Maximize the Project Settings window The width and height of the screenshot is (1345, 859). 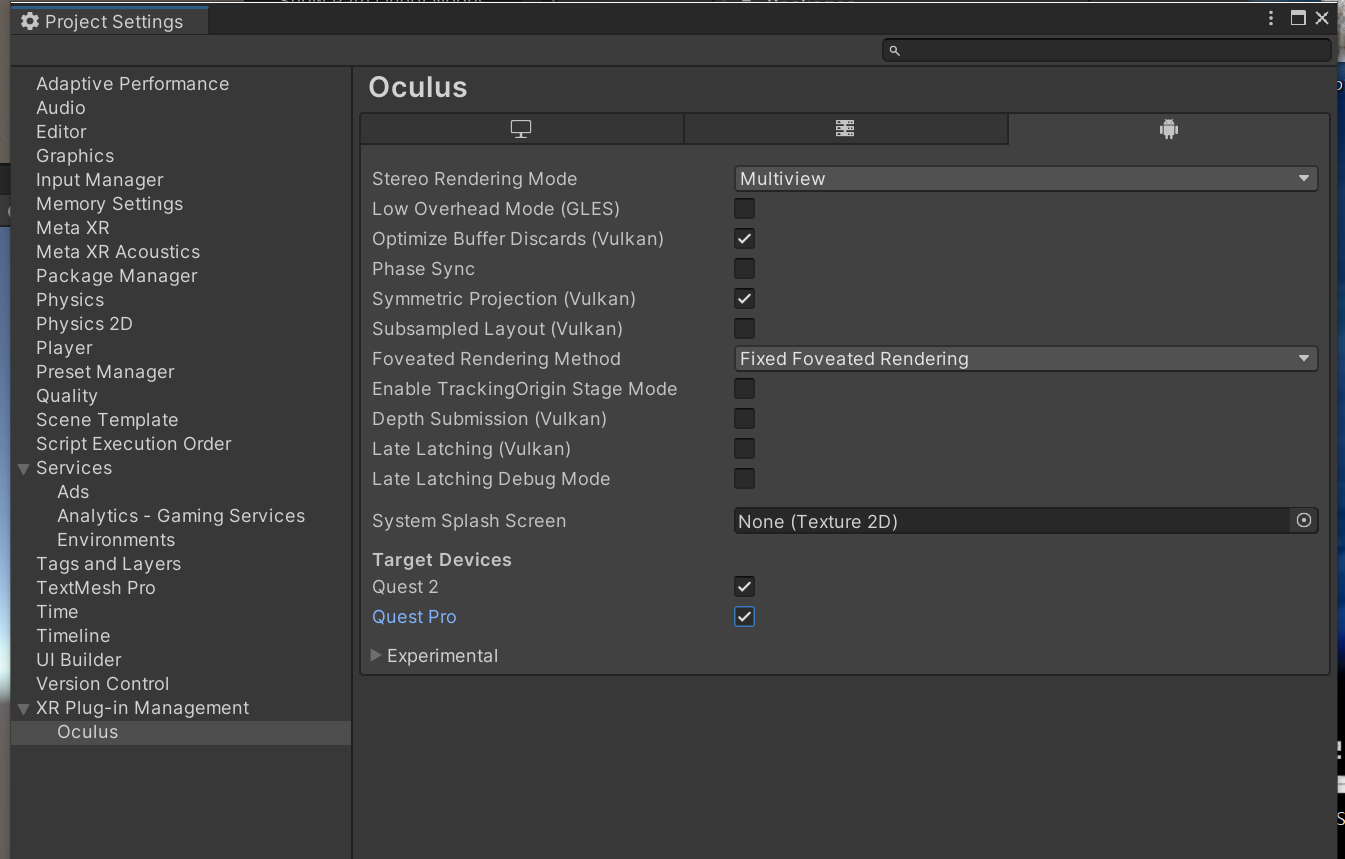1298,18
